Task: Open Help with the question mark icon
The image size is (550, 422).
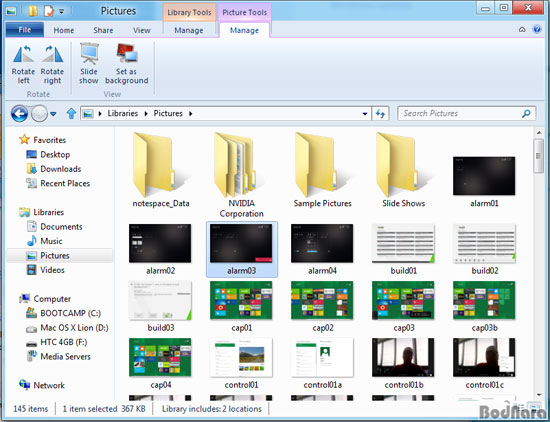Action: pos(537,29)
